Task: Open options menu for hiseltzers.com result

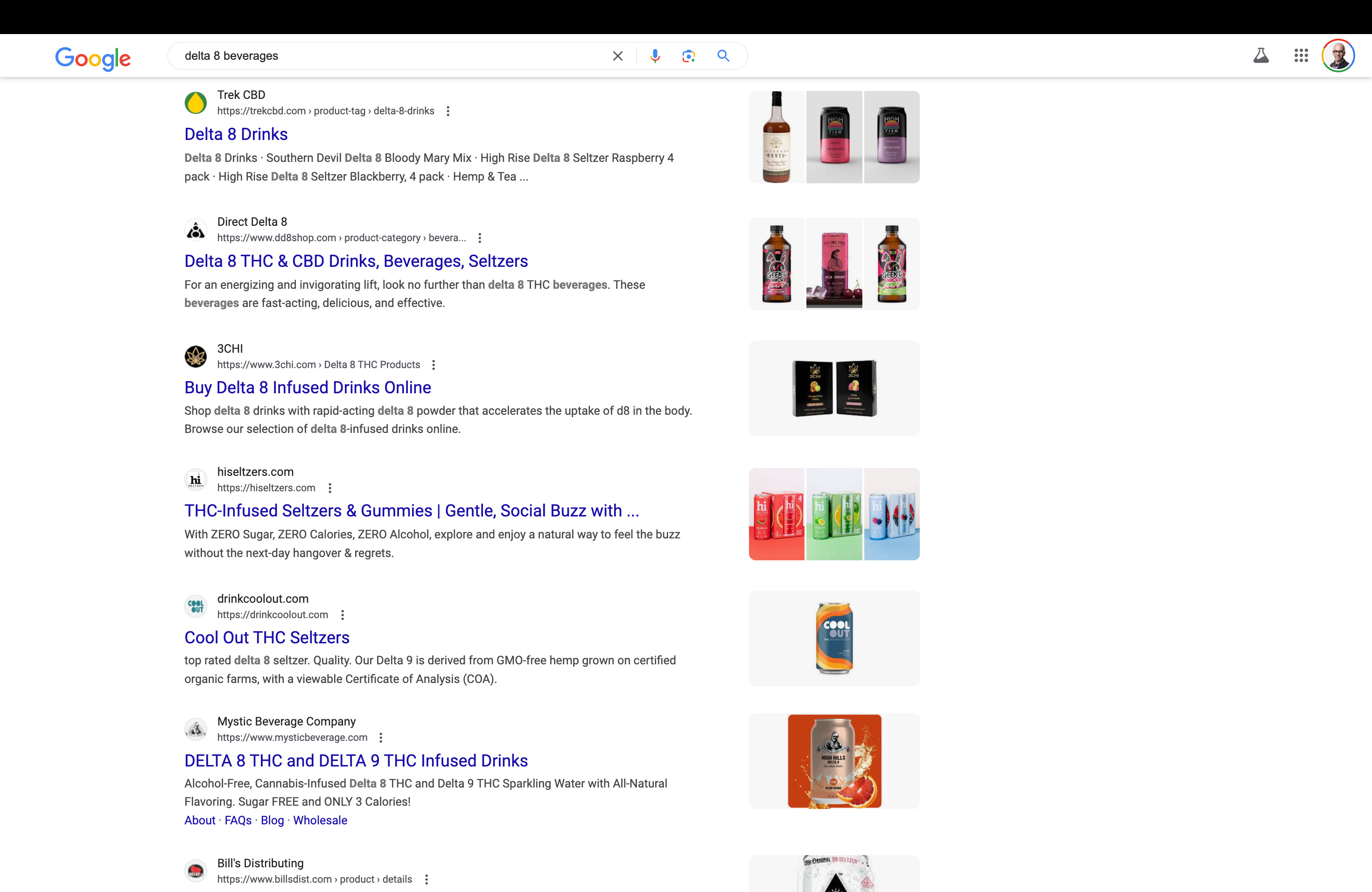Action: [330, 488]
